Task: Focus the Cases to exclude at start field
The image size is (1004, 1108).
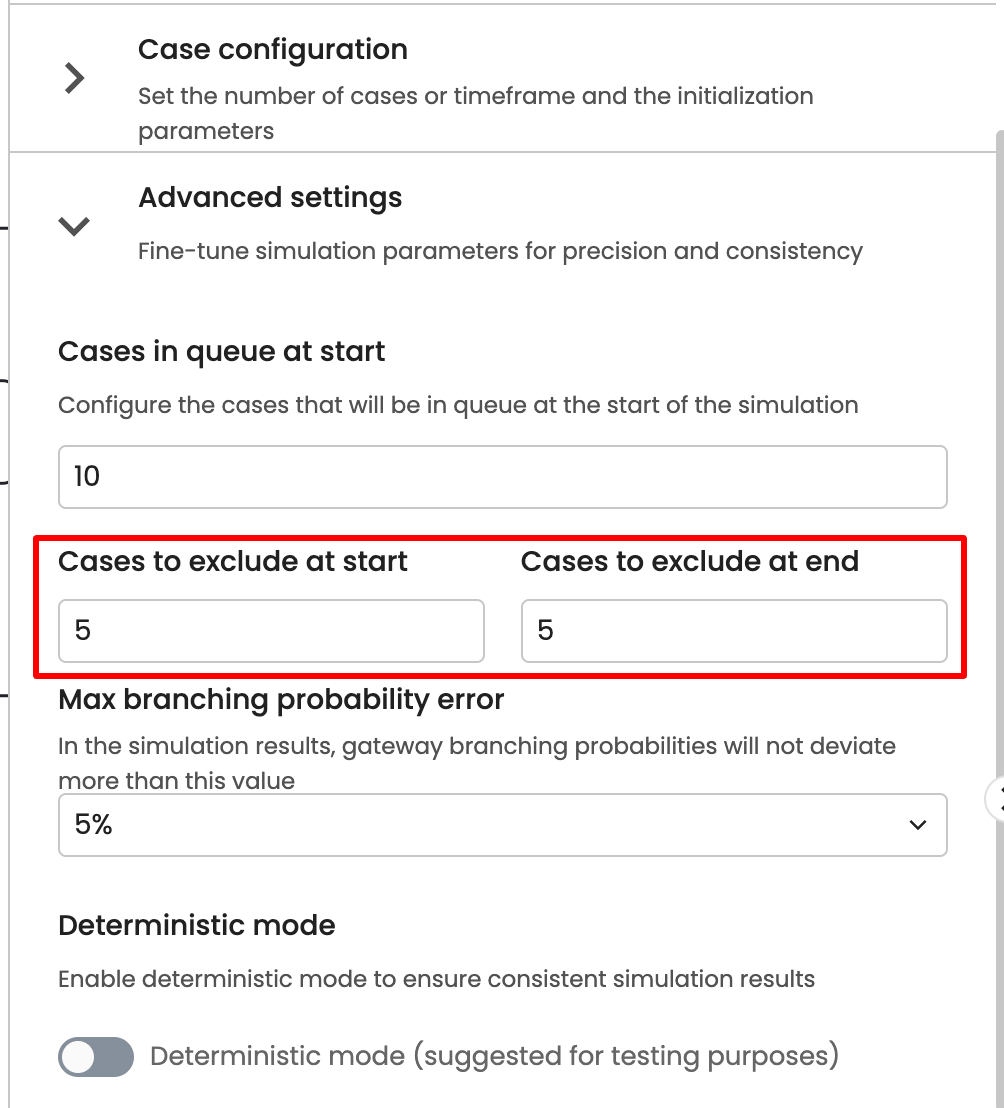Action: (x=271, y=630)
